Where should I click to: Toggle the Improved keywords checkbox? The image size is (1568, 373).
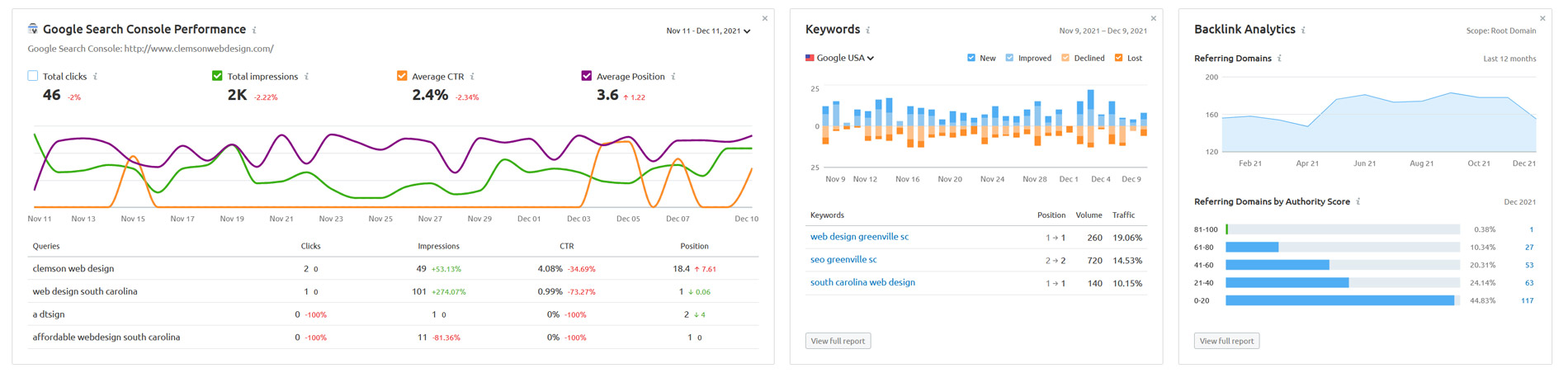[1009, 58]
